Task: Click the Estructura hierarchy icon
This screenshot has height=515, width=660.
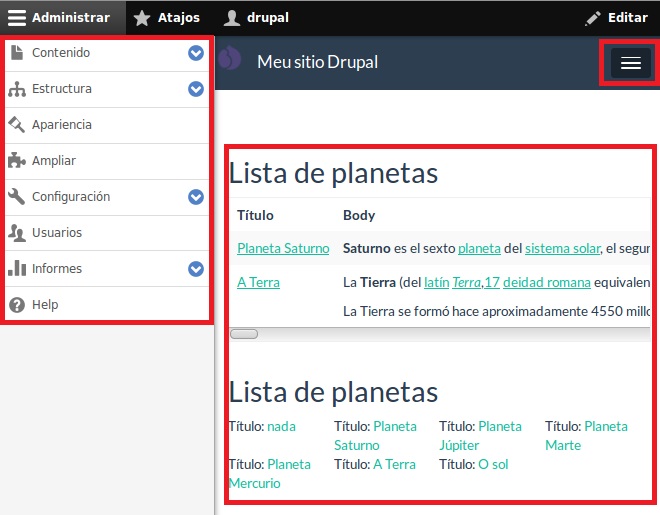Action: click(17, 89)
